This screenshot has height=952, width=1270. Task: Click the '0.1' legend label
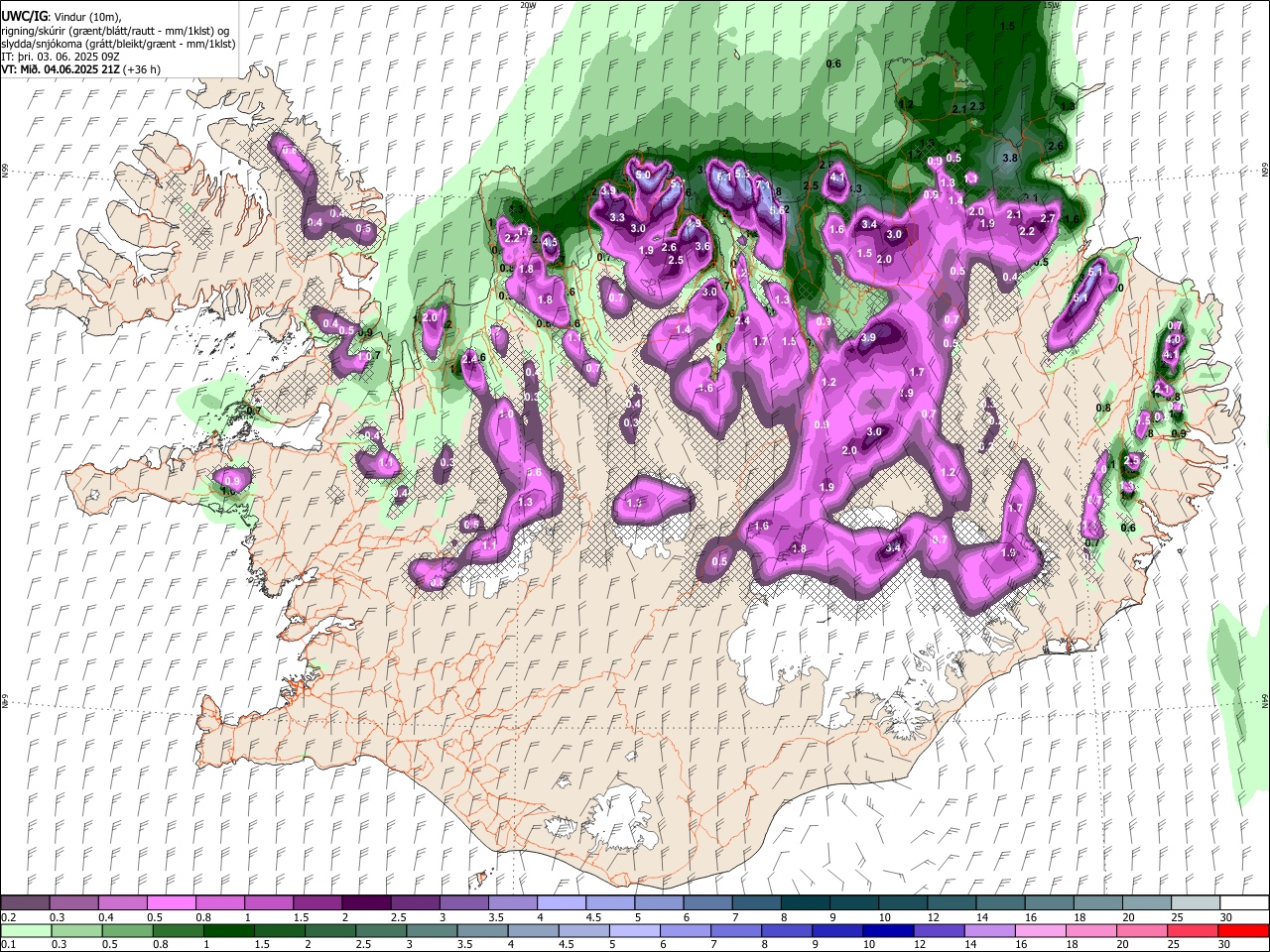tap(8, 945)
